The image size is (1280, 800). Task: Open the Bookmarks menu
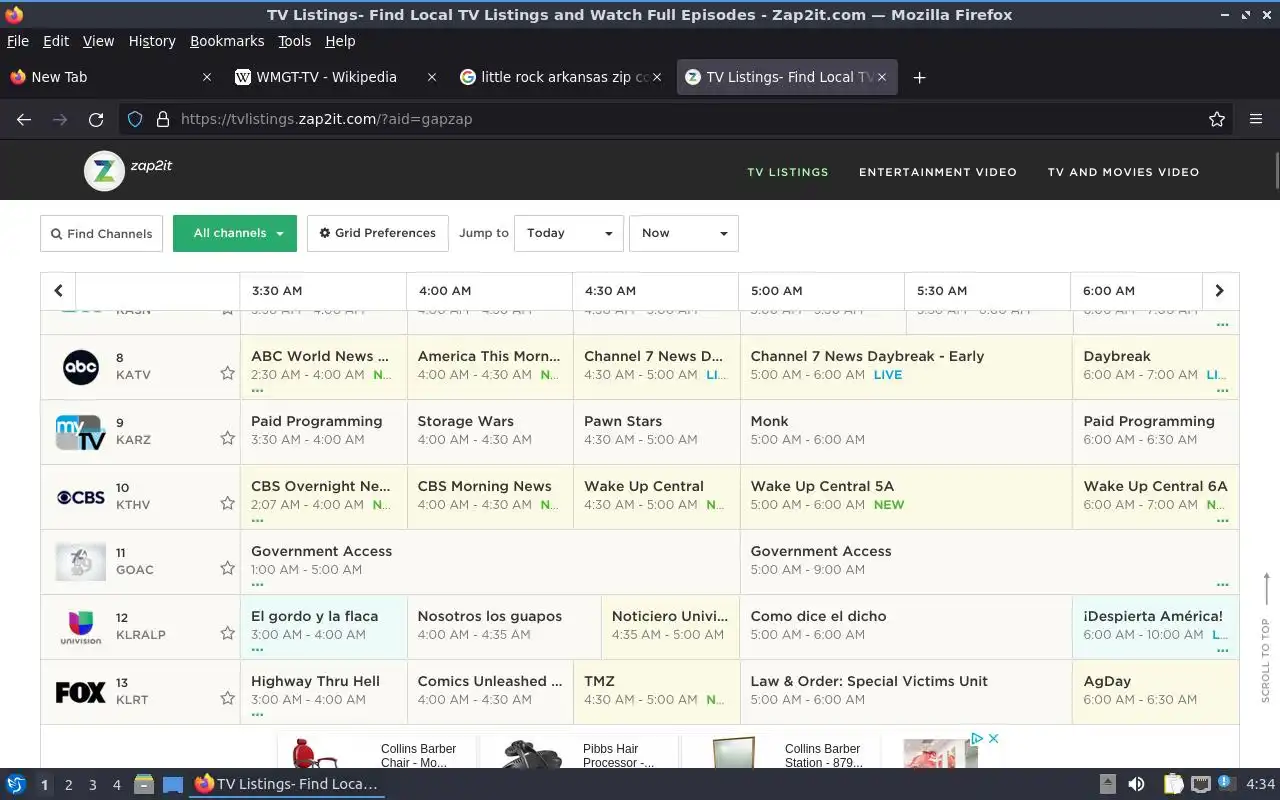(x=227, y=41)
